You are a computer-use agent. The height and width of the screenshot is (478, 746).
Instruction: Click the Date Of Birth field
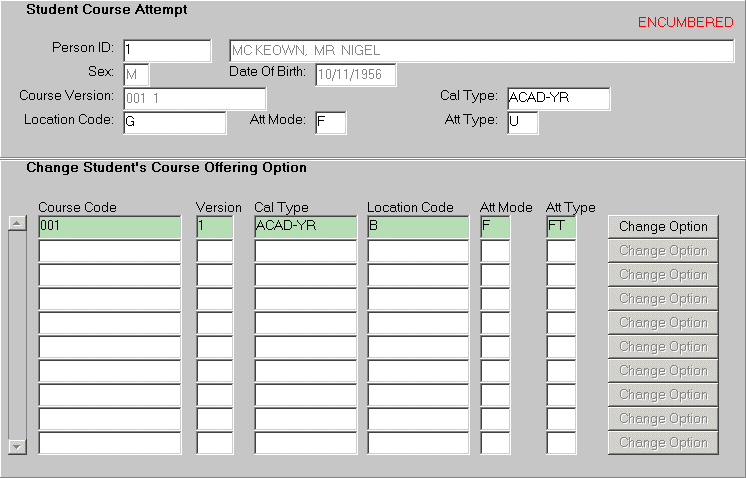(355, 74)
